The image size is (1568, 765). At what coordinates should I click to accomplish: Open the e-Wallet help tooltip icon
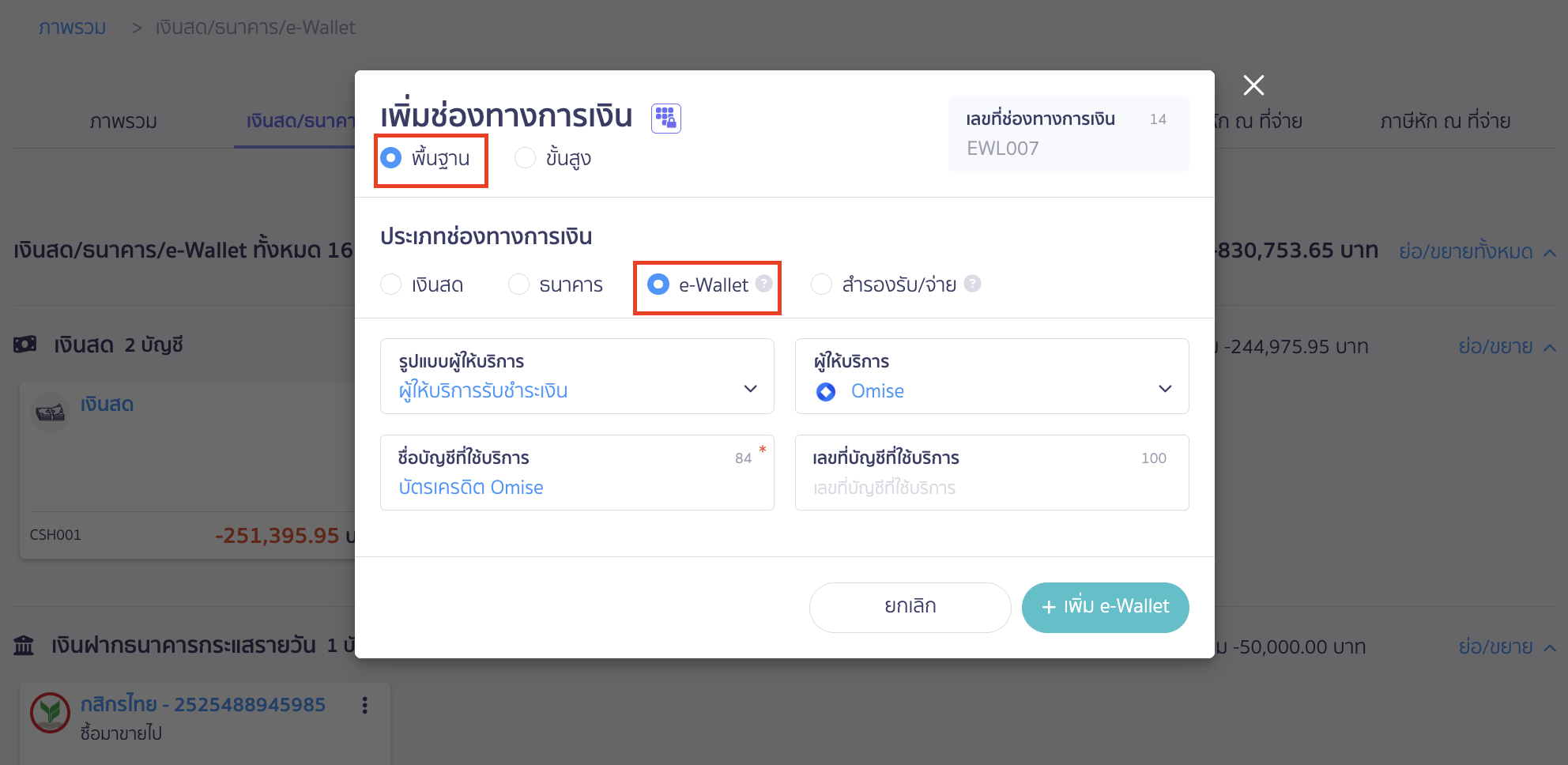click(x=763, y=282)
